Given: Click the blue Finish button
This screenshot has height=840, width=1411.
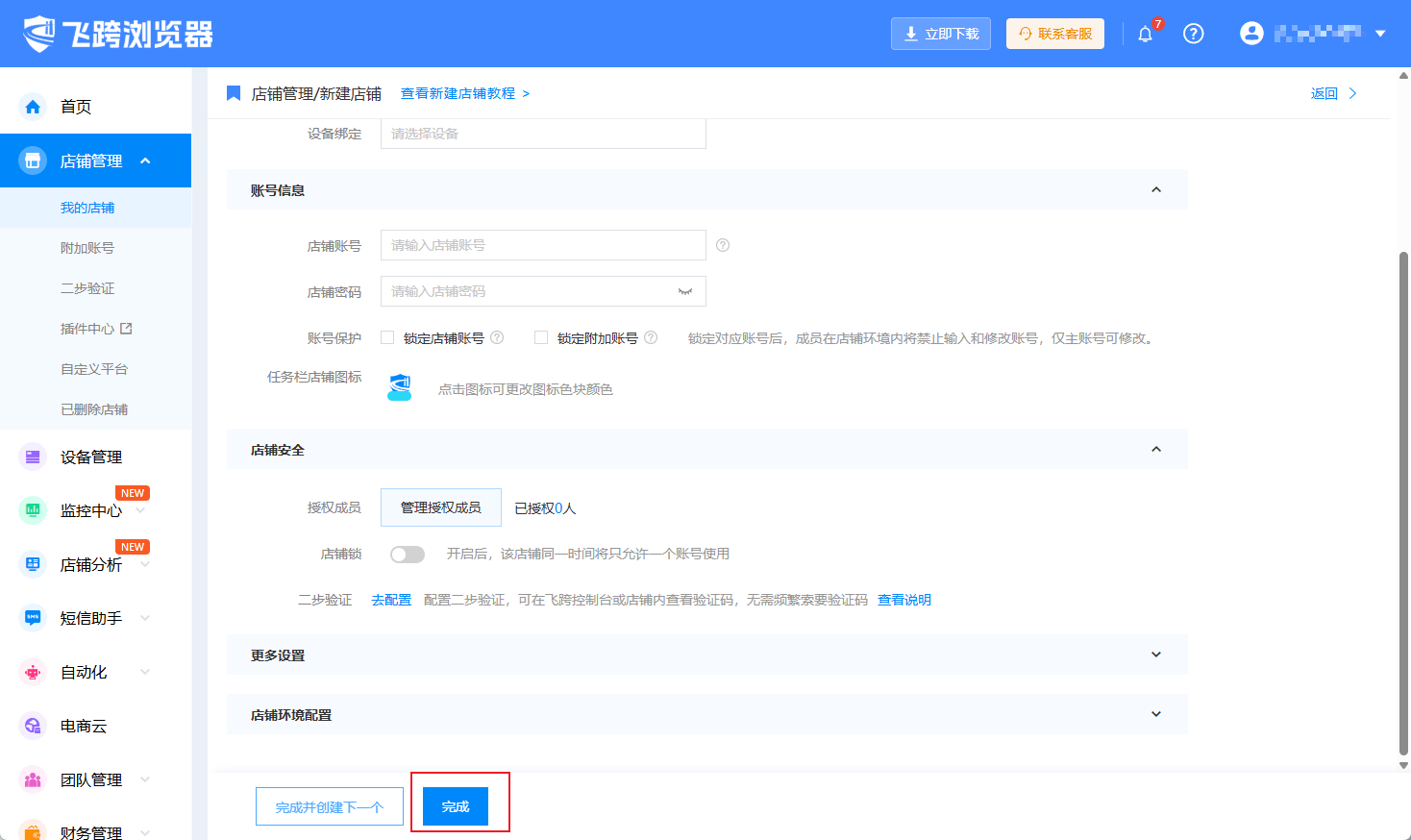Looking at the screenshot, I should tap(456, 806).
